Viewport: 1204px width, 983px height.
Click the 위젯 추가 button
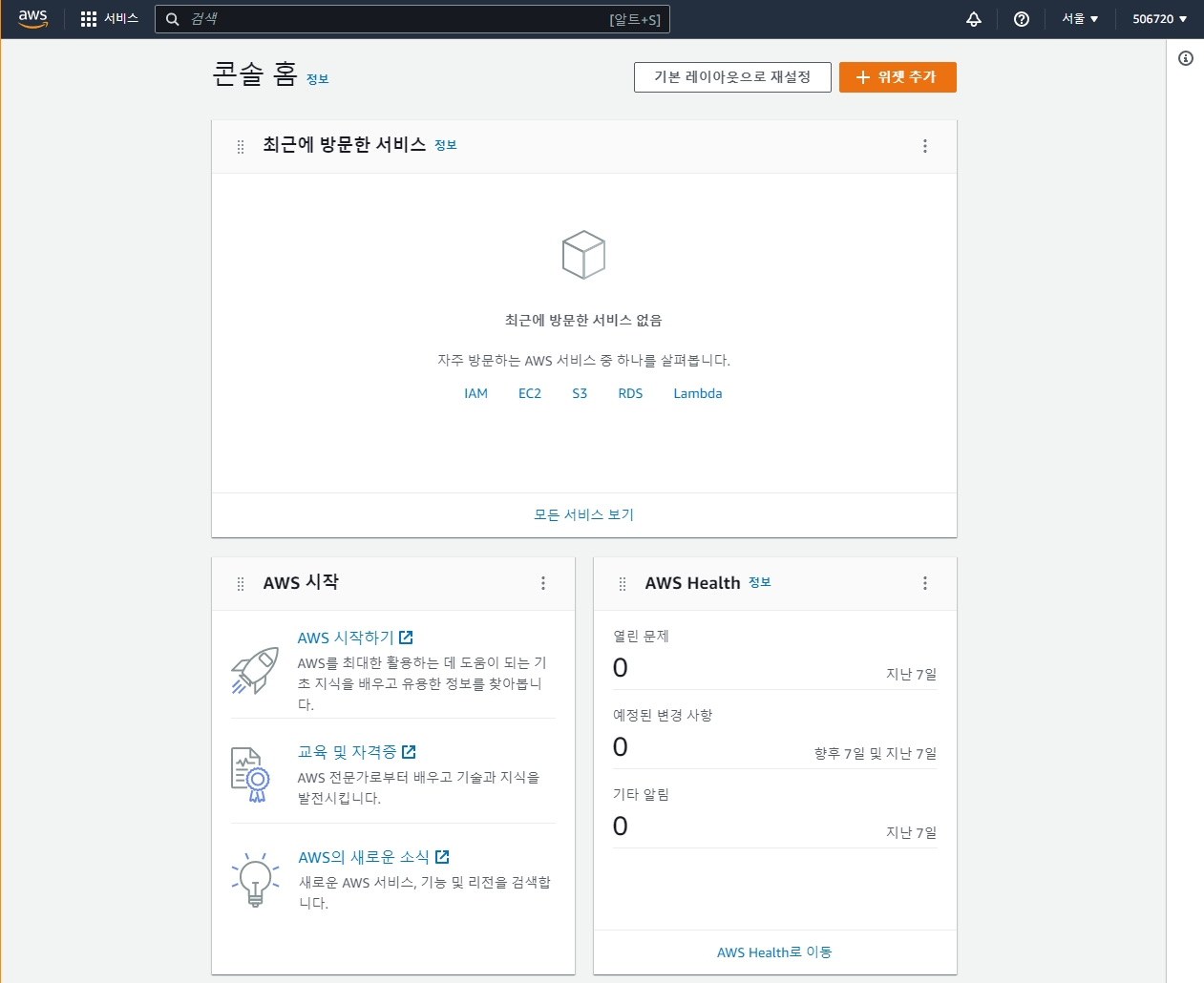pyautogui.click(x=898, y=77)
